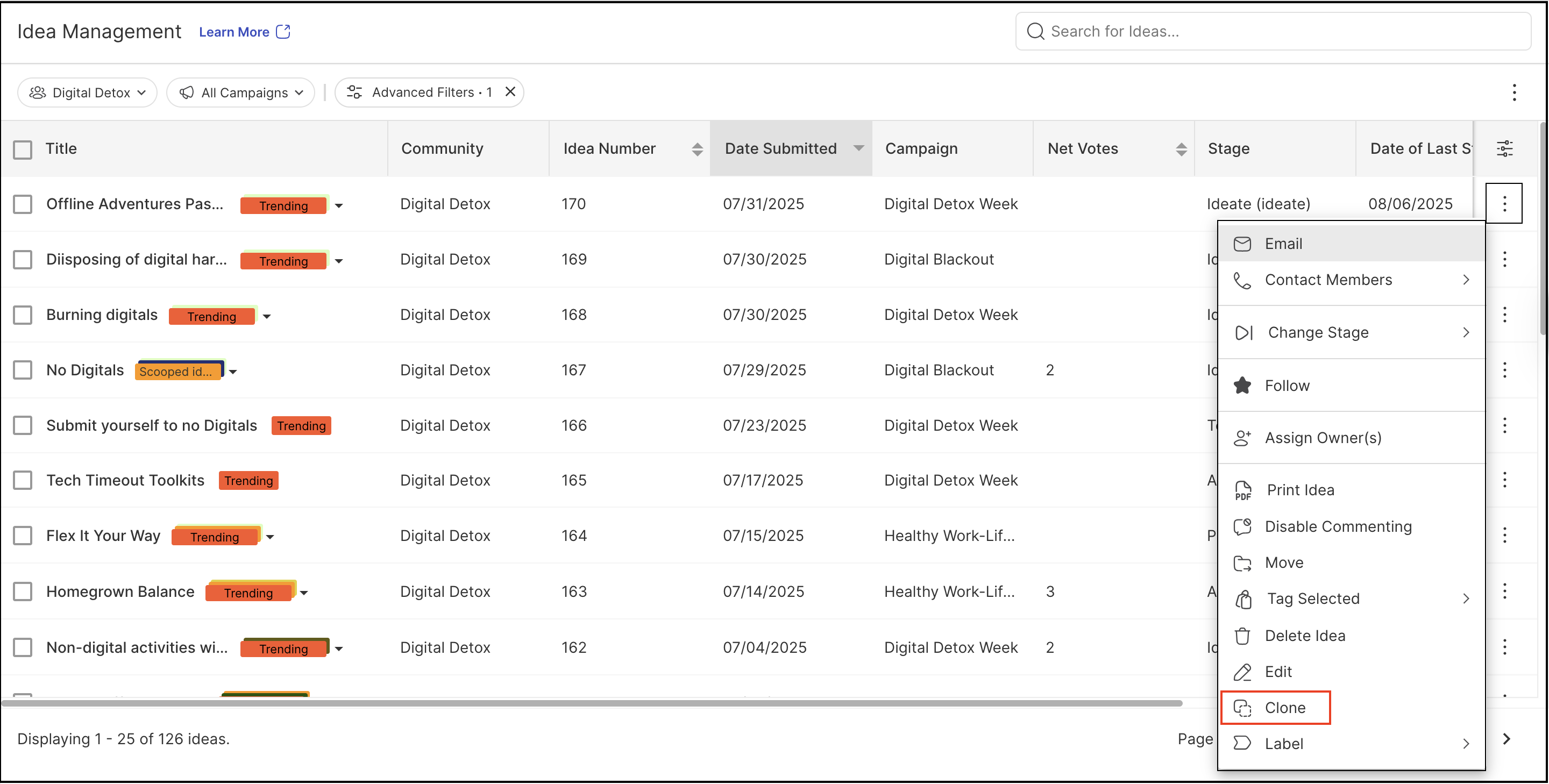
Task: Open the column settings sliders icon
Action: 1504,148
